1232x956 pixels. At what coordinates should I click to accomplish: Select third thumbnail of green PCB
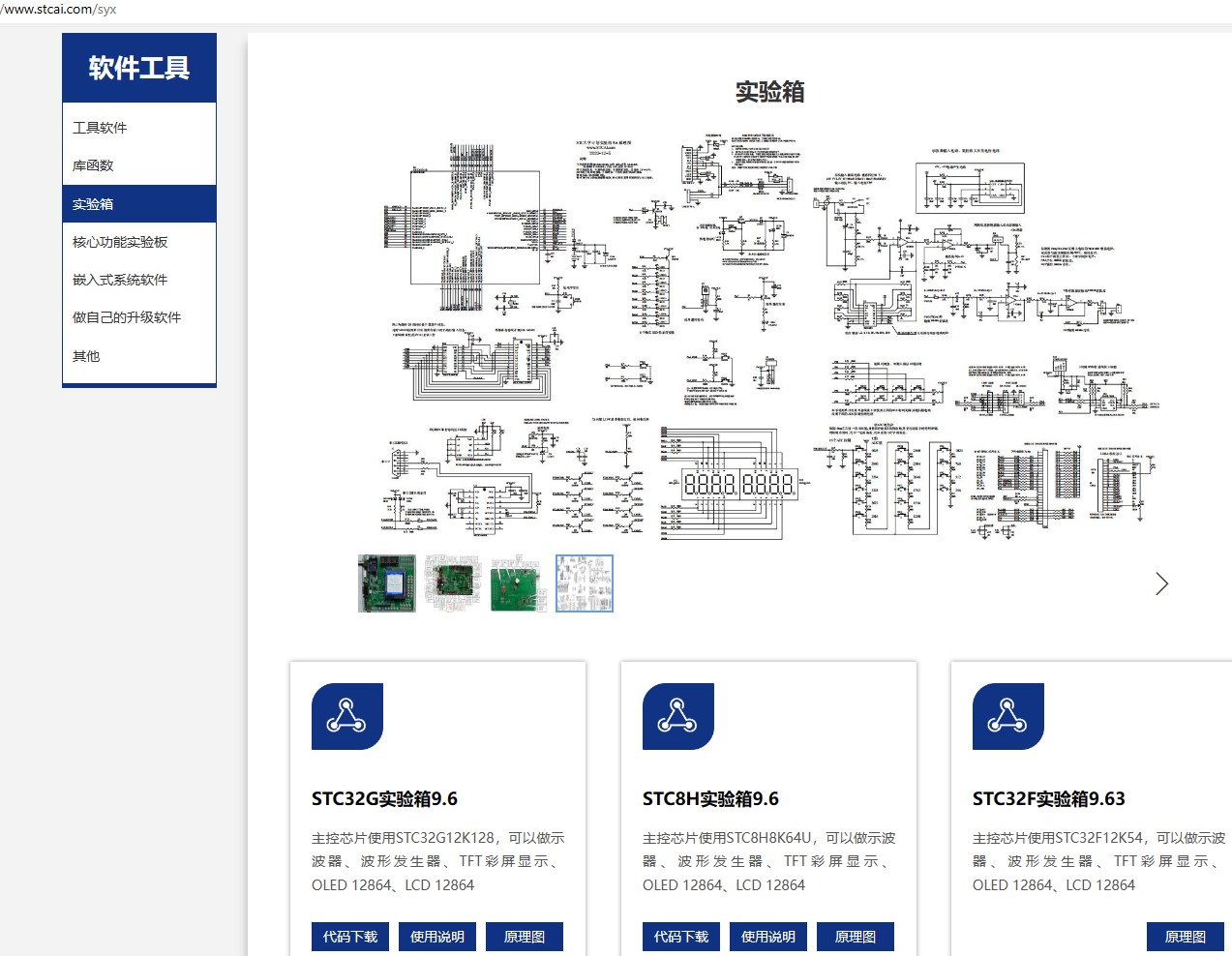pos(519,583)
